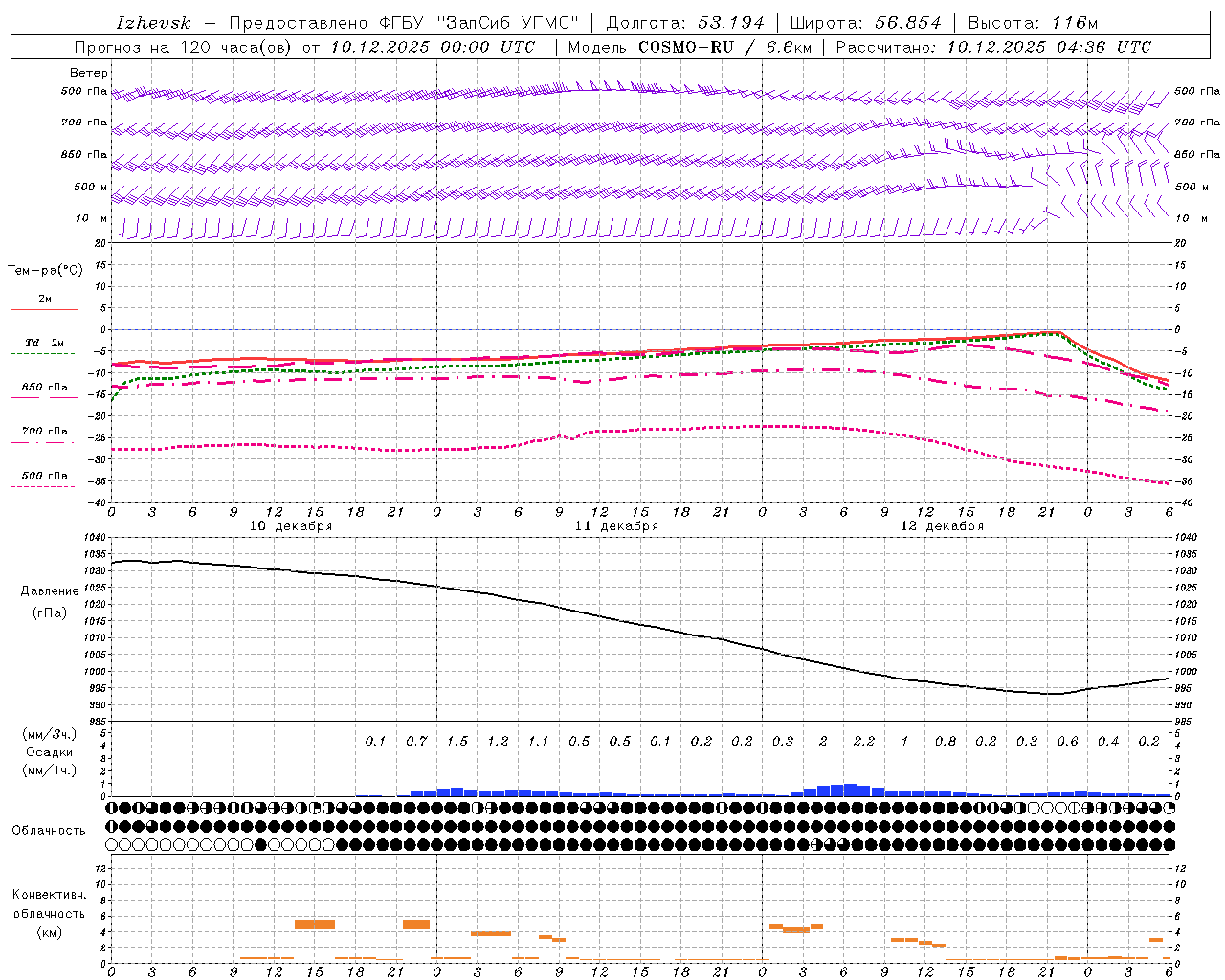
Task: Select the 12 декабря date label
Action: click(x=942, y=526)
